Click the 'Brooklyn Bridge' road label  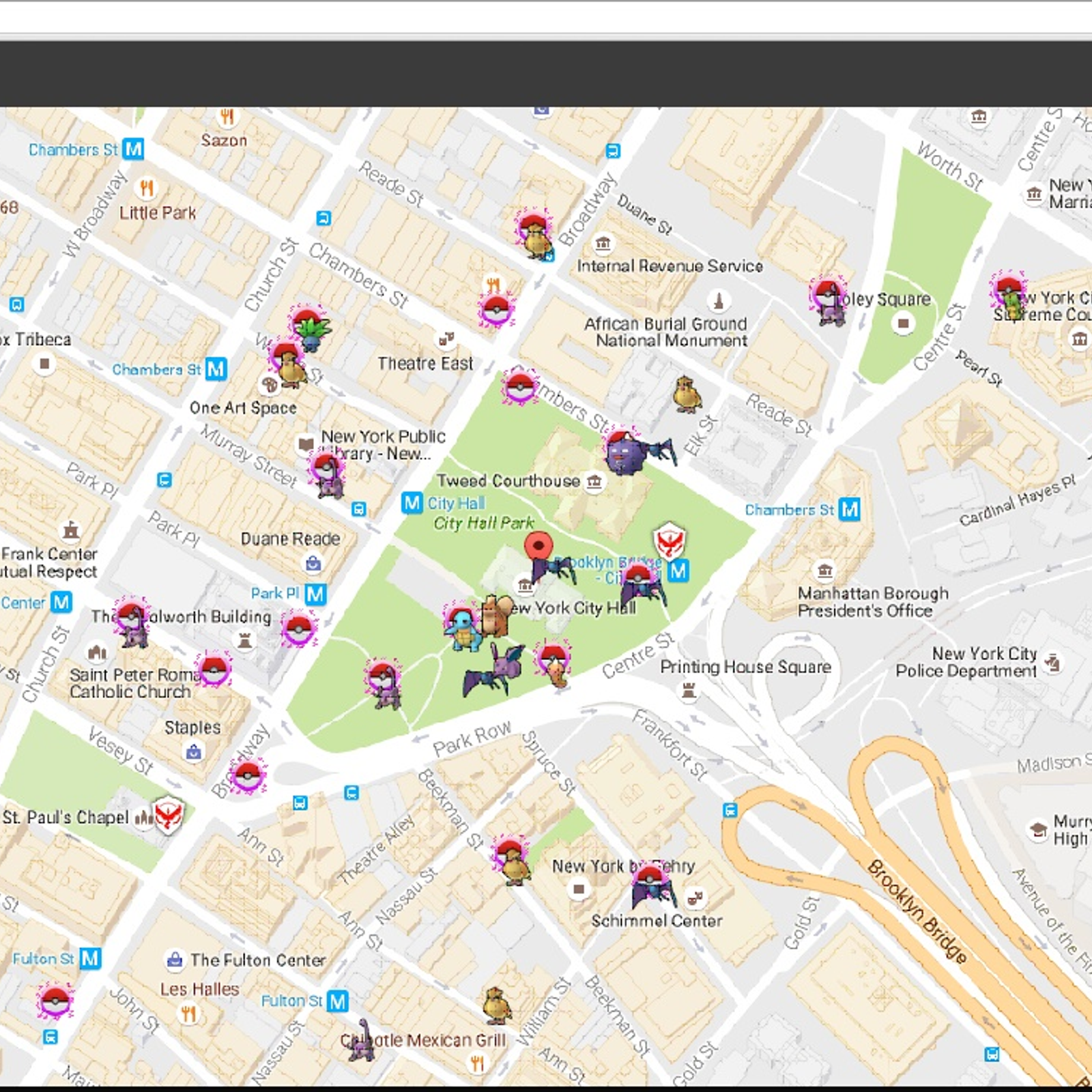point(917,911)
